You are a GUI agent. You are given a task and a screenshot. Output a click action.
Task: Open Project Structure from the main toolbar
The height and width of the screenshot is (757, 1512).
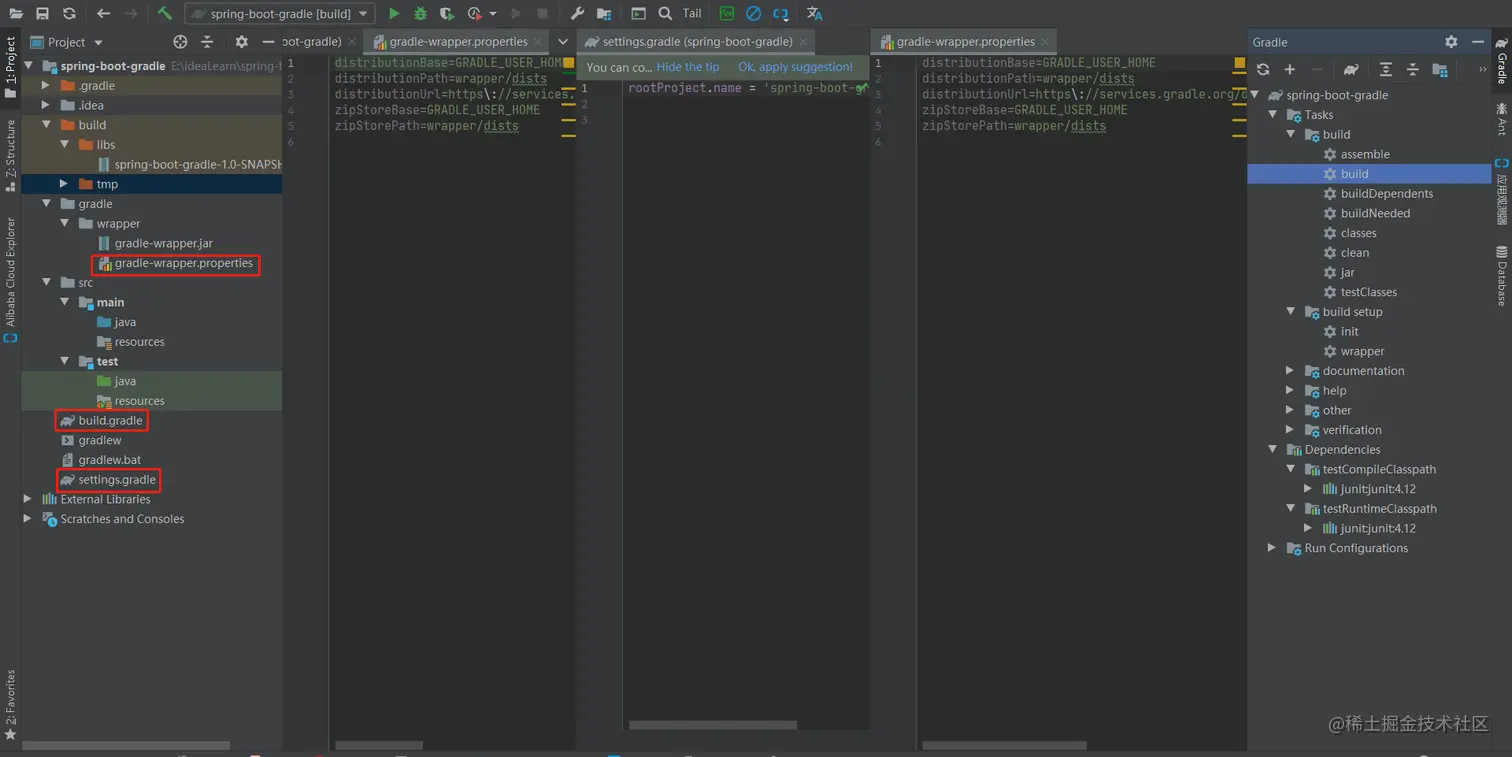[x=604, y=14]
